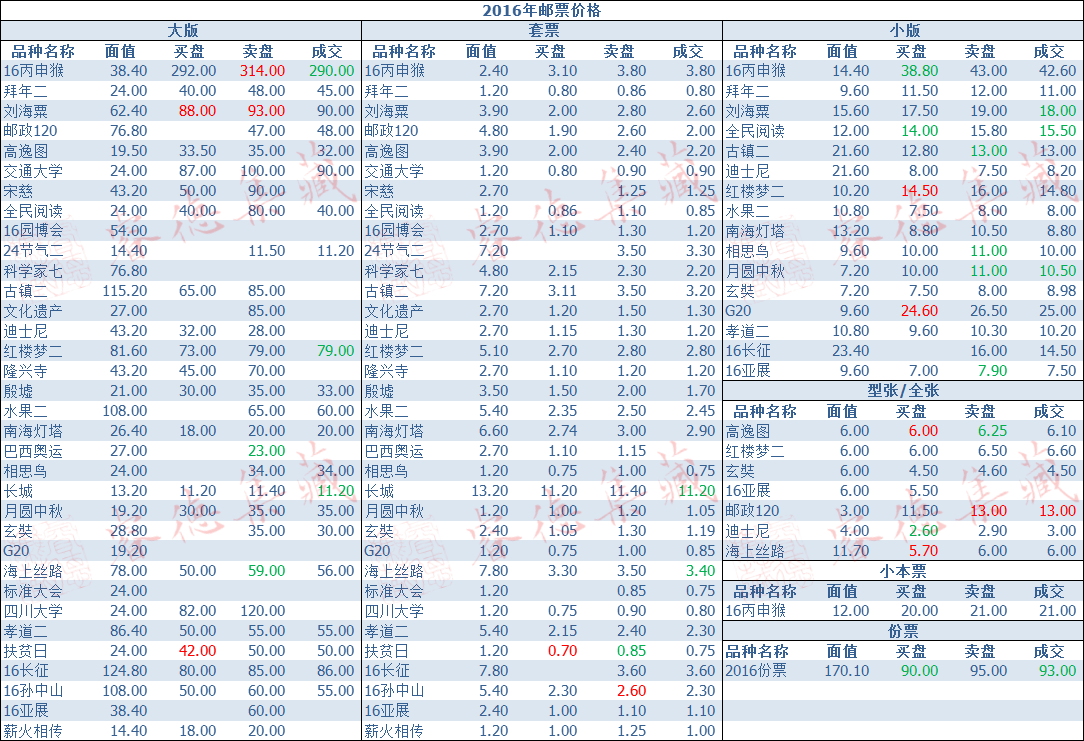
Task: Select the 2016份票 row name
Action: [x=755, y=671]
